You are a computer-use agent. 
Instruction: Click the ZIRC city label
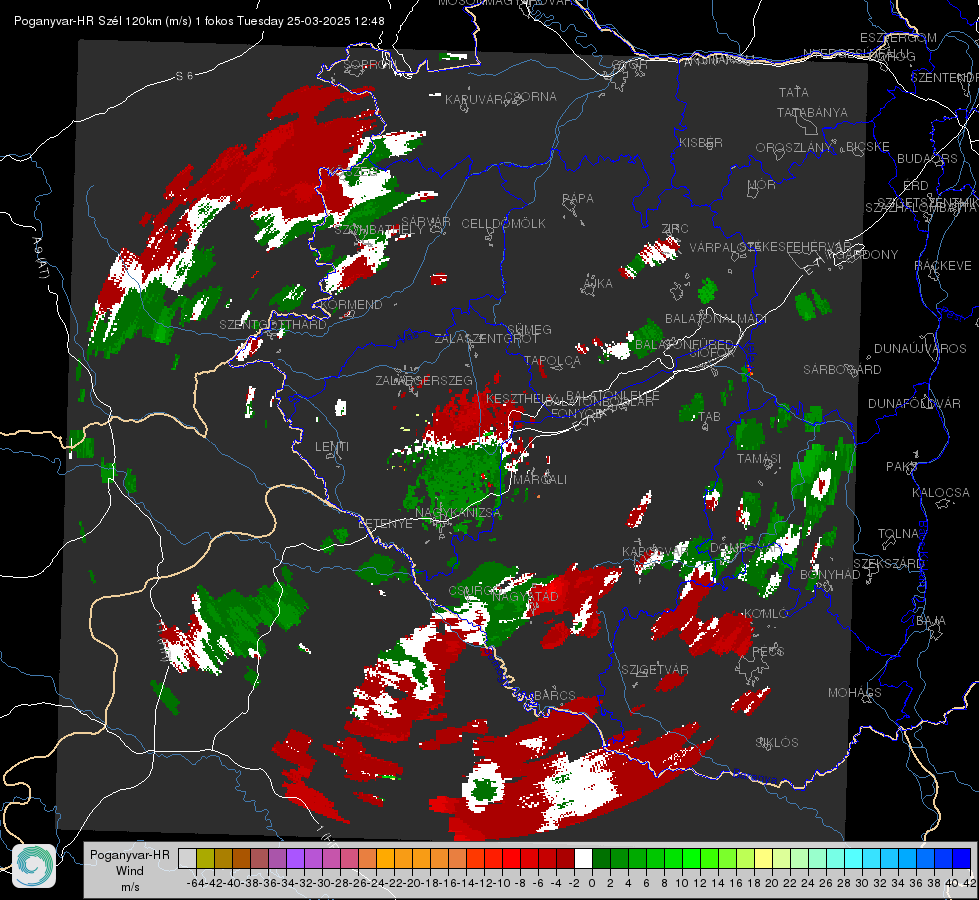coord(675,229)
